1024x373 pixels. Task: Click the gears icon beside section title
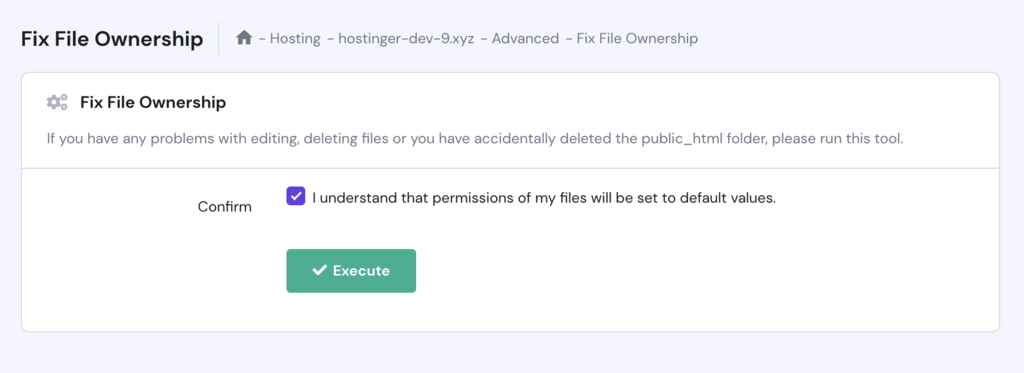[x=57, y=103]
